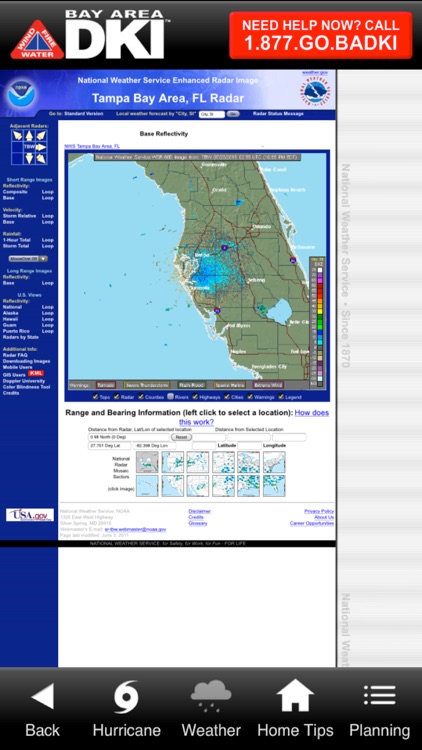
Task: Tap the Bay Area DKI logo
Action: point(88,35)
